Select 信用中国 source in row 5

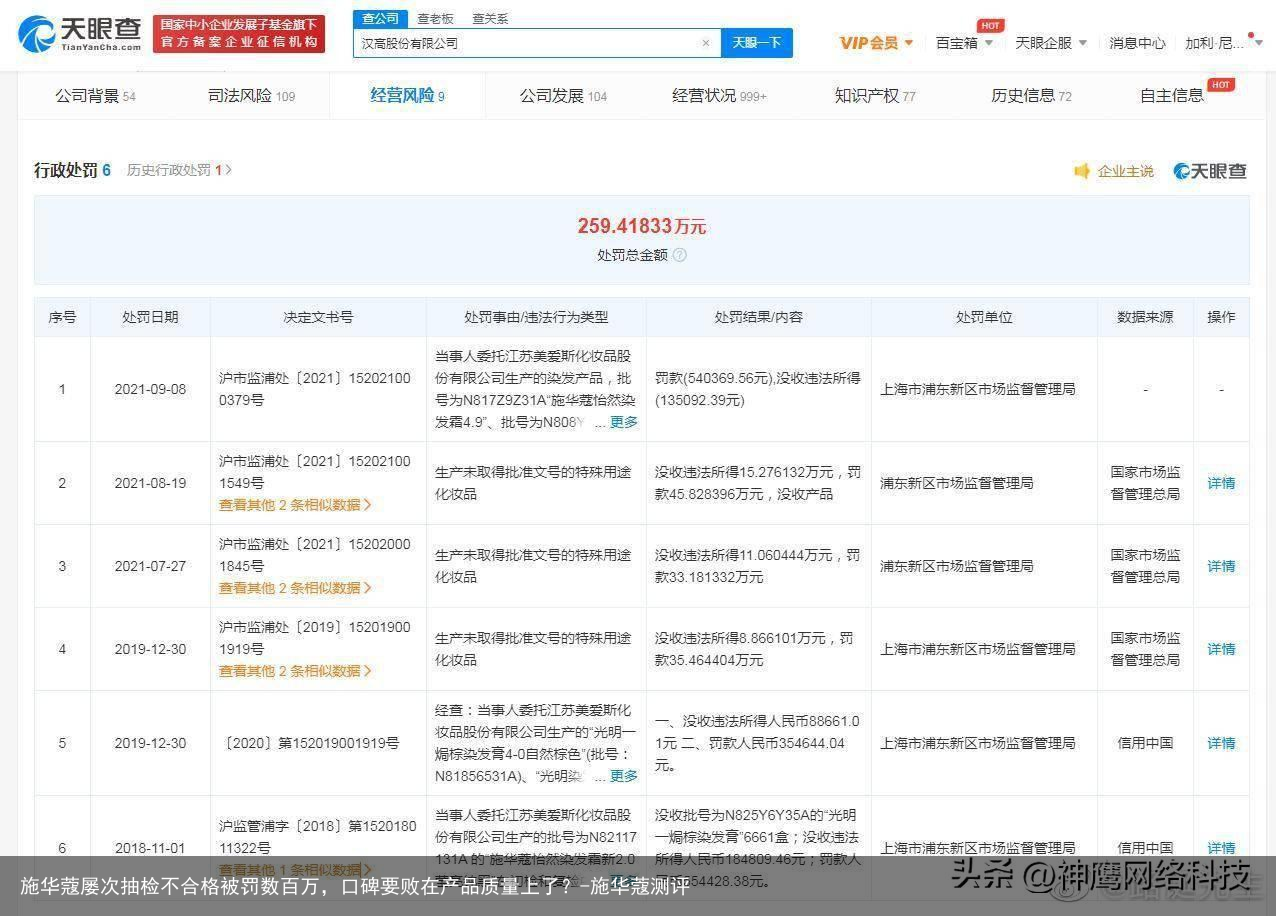1145,743
